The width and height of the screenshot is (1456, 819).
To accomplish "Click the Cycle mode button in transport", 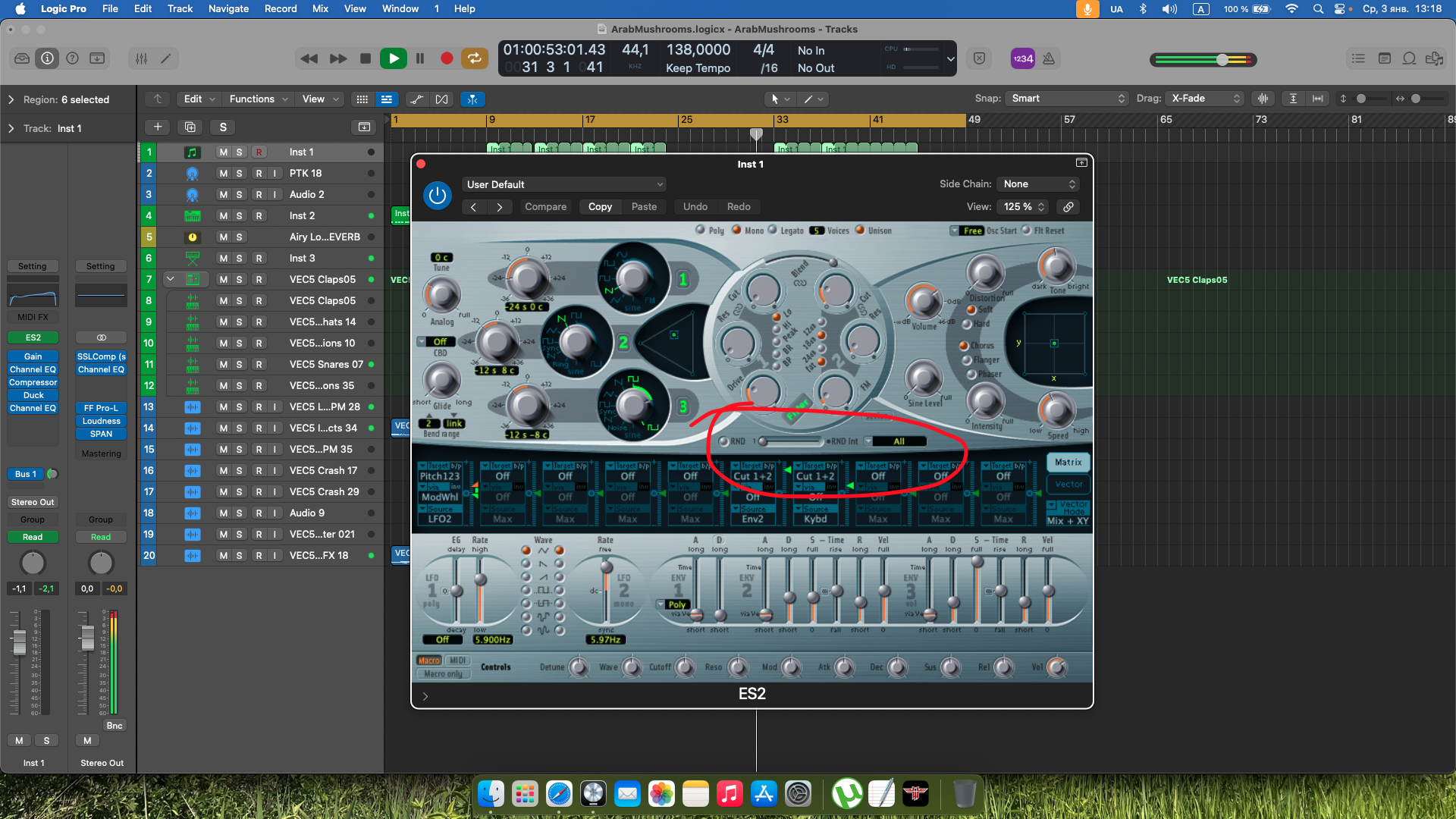I will (474, 58).
